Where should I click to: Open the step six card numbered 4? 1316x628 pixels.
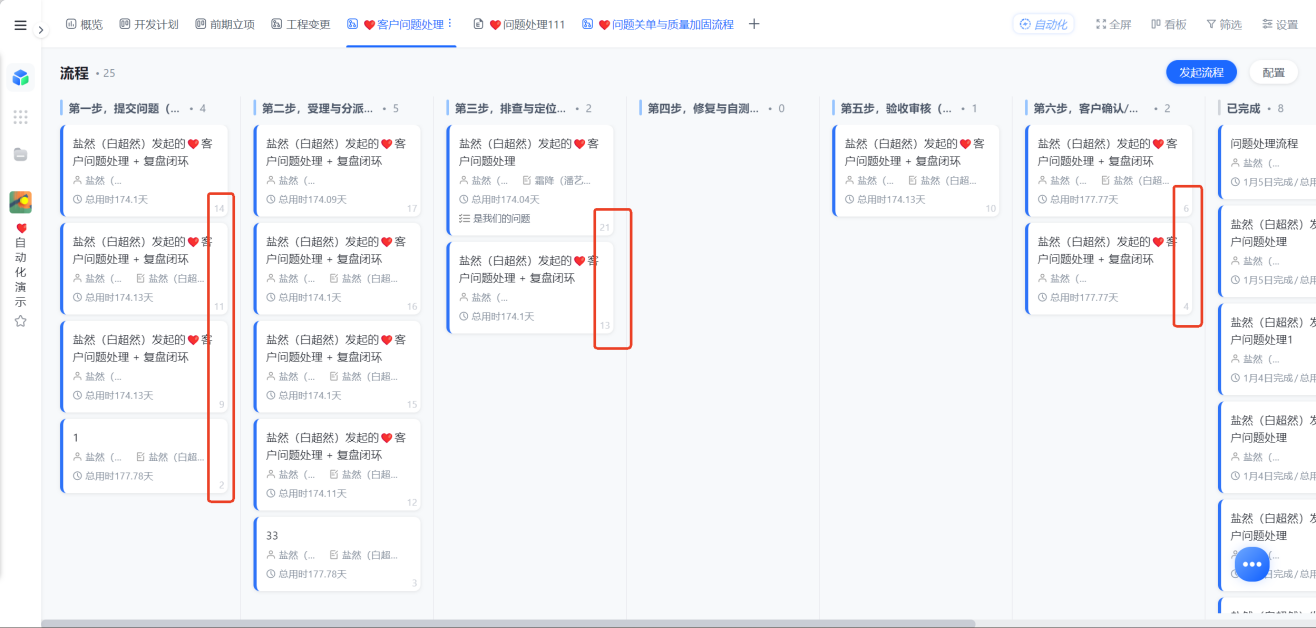tap(1109, 268)
